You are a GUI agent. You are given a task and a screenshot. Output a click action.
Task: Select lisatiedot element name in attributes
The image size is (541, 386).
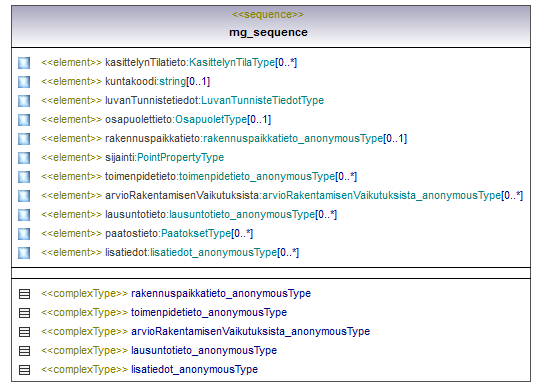tap(126, 252)
